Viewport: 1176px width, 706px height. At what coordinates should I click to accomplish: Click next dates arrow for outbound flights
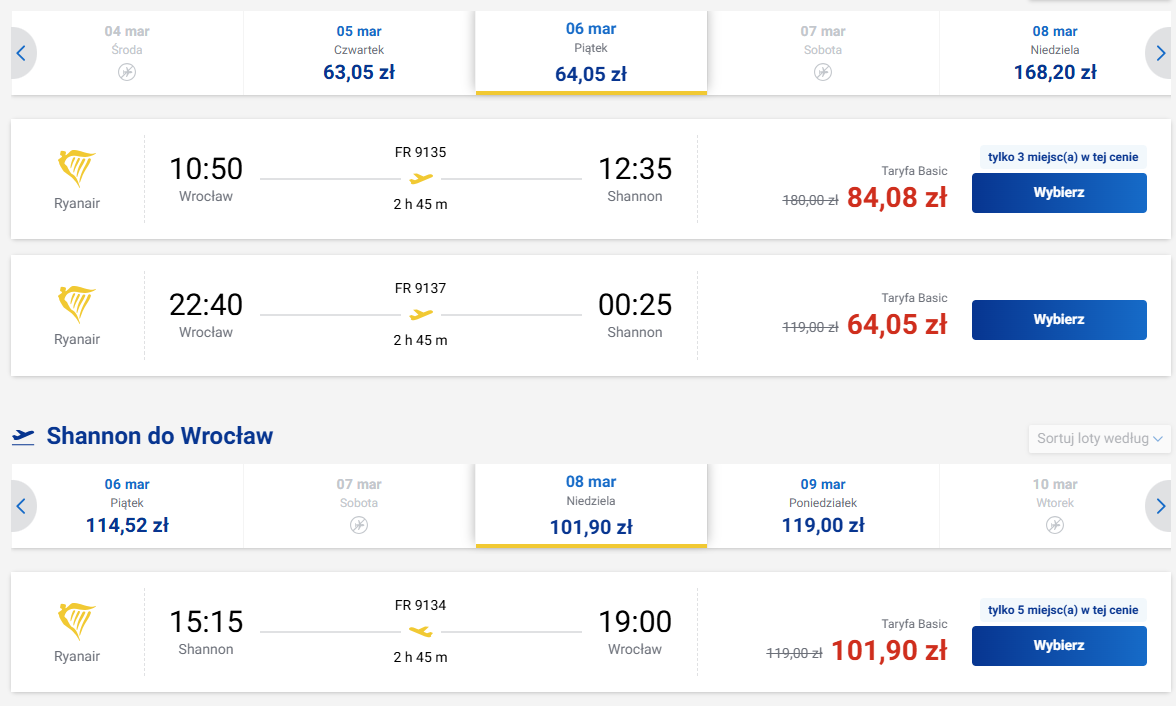1160,53
